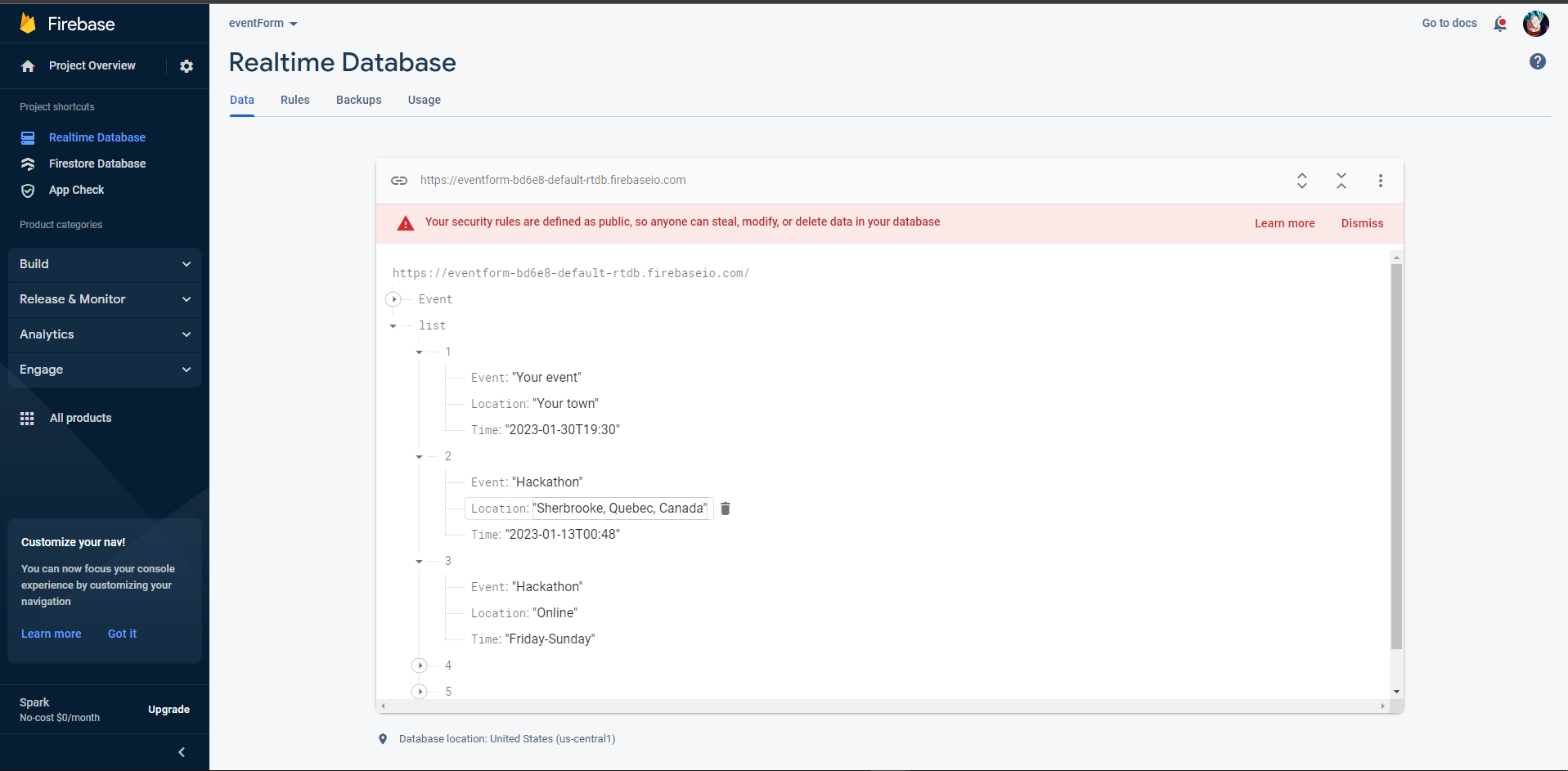Select Event "Hackathon" under item 2
Image resolution: width=1568 pixels, height=771 pixels.
tap(548, 482)
